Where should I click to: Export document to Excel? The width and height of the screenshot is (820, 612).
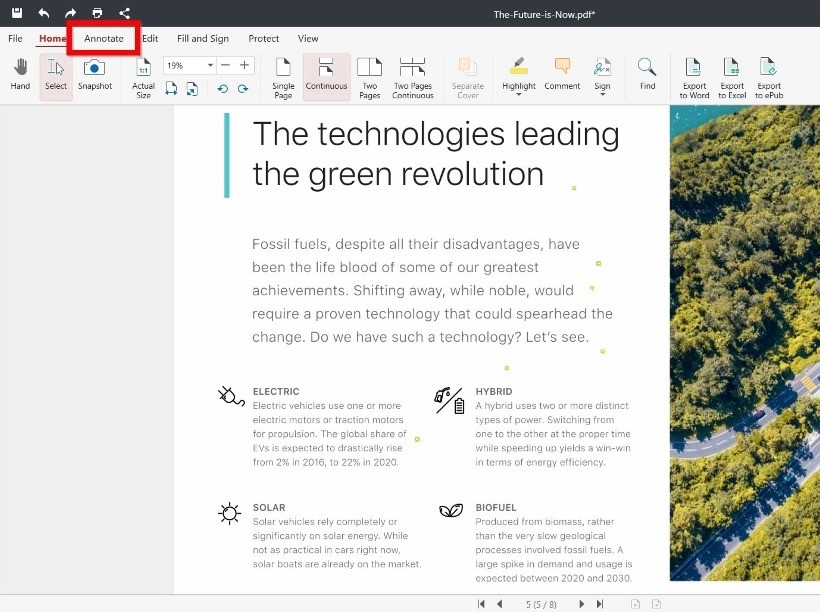tap(732, 78)
